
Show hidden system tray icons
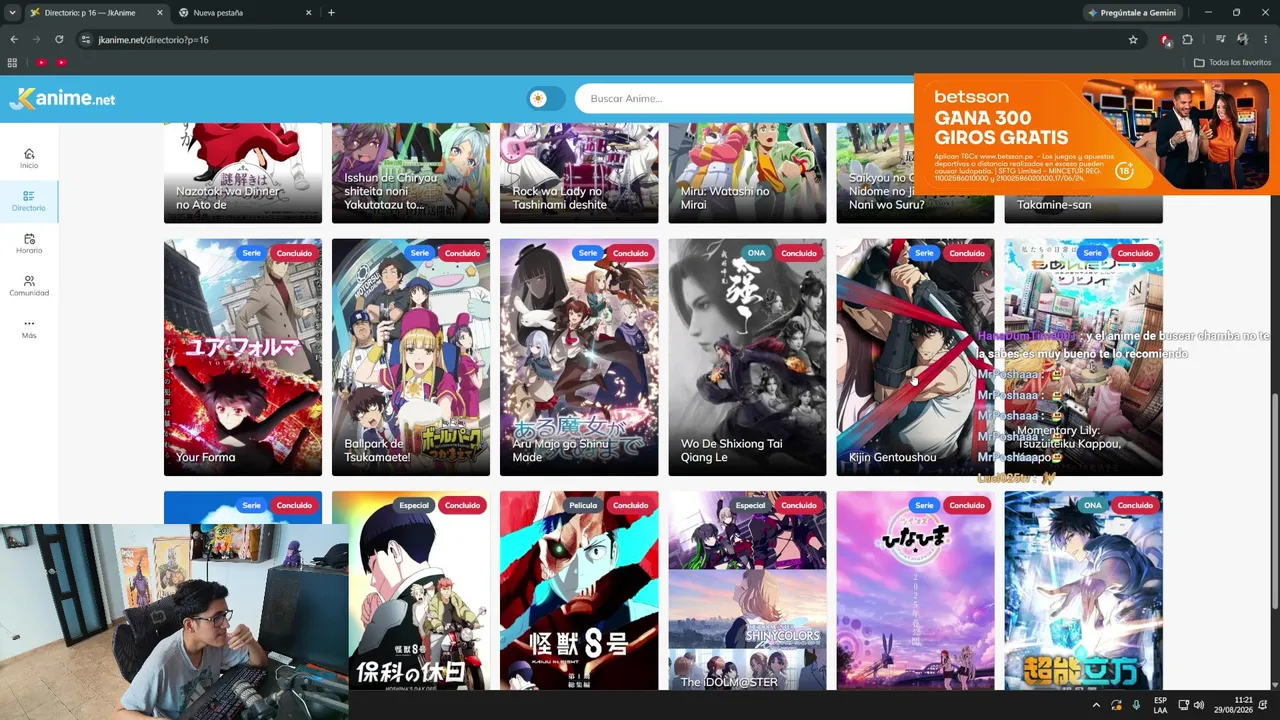[1096, 705]
